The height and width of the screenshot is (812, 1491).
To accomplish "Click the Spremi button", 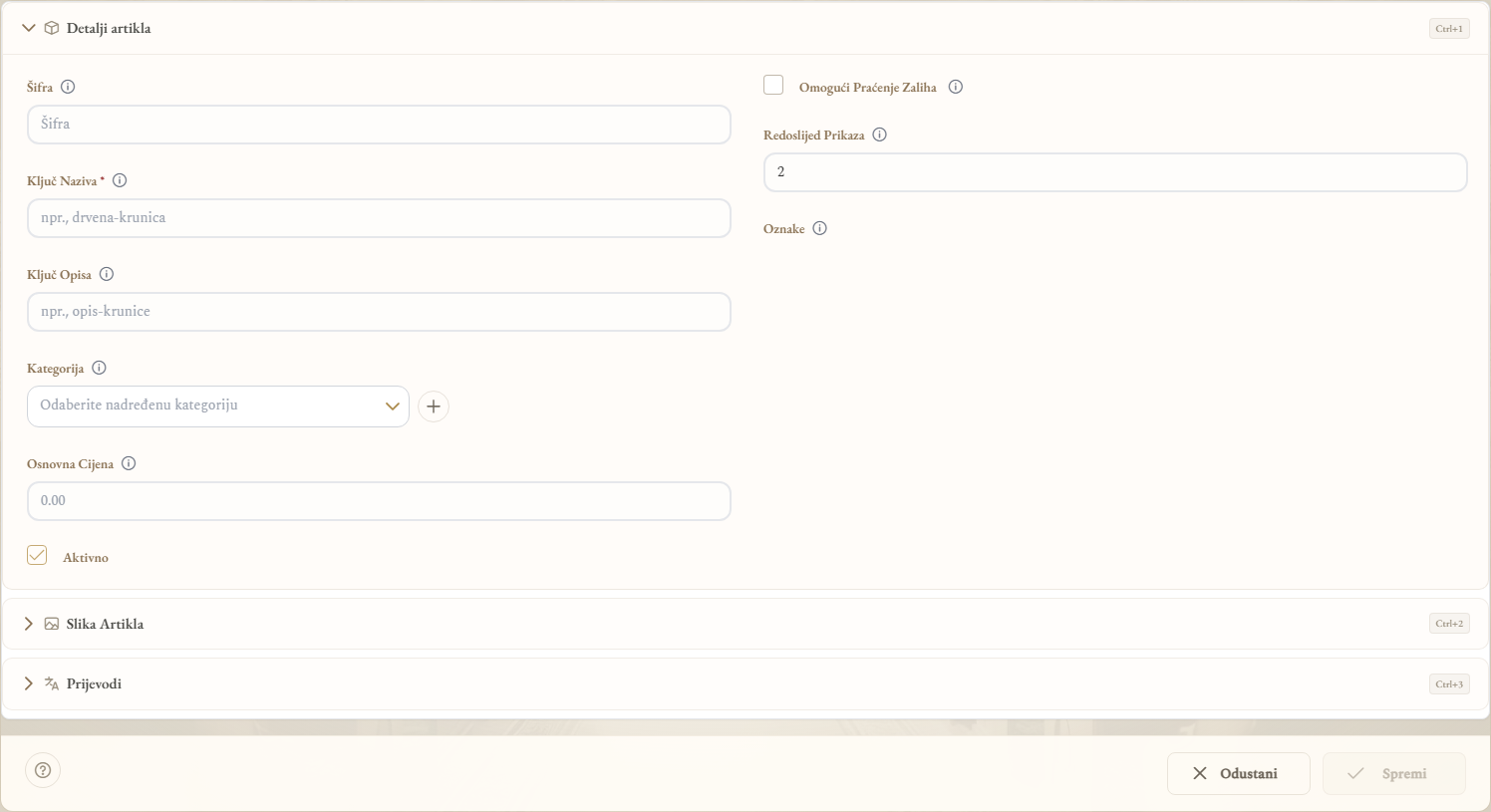I will [x=1394, y=773].
